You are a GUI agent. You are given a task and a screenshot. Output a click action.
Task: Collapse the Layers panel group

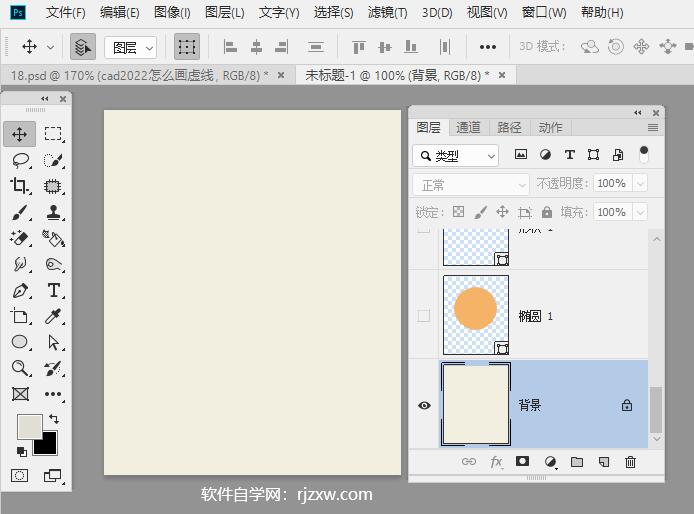pos(638,112)
